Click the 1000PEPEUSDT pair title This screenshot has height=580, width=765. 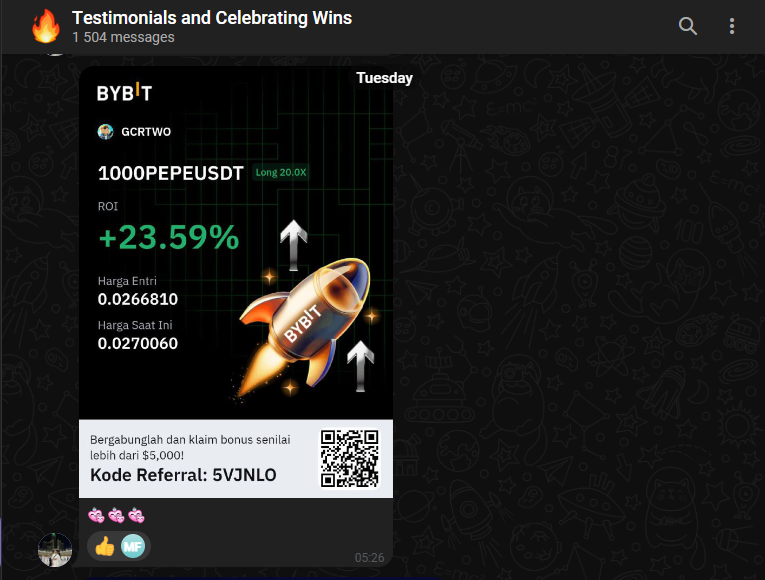pos(171,174)
